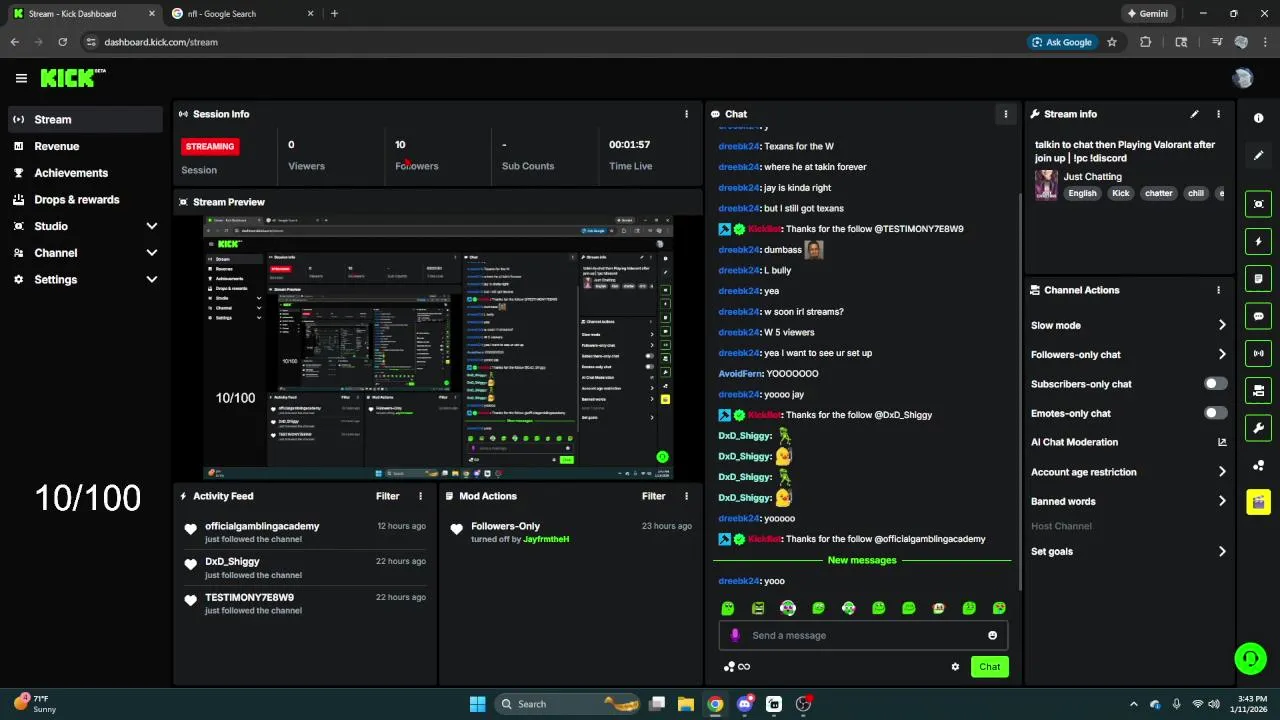Click the pencil icon in right rail
The width and height of the screenshot is (1280, 720).
pos(1258,155)
